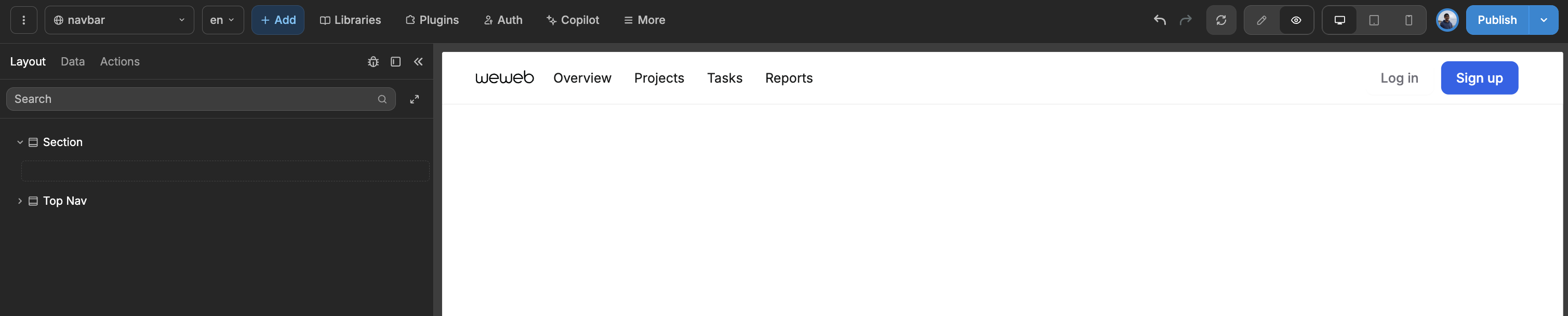The width and height of the screenshot is (1568, 316).
Task: Open the More menu
Action: click(644, 19)
